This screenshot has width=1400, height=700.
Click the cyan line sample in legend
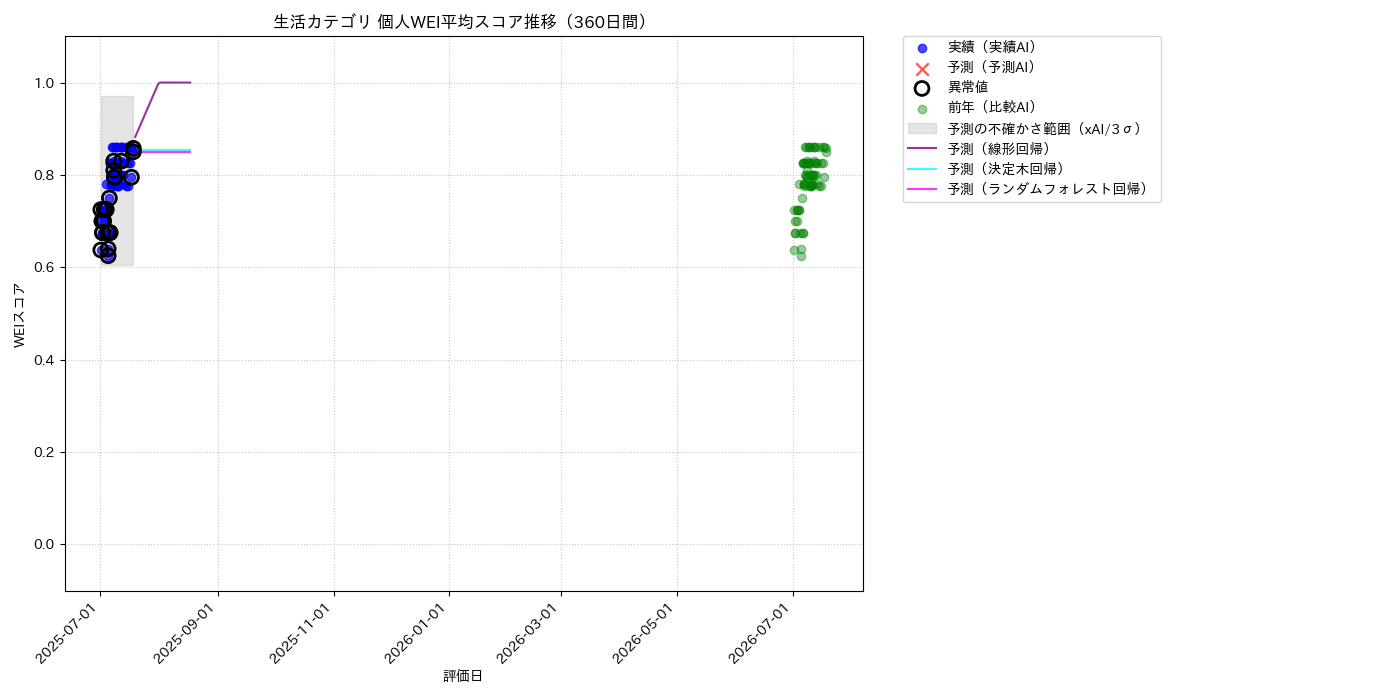pos(922,168)
